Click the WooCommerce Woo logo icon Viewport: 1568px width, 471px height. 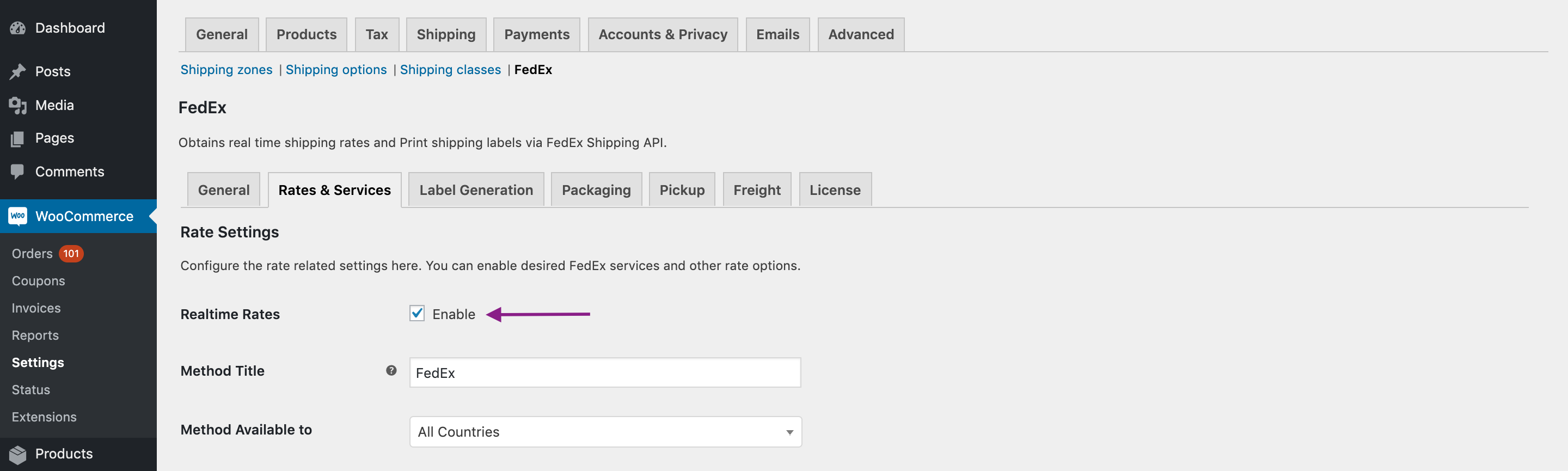click(x=17, y=216)
